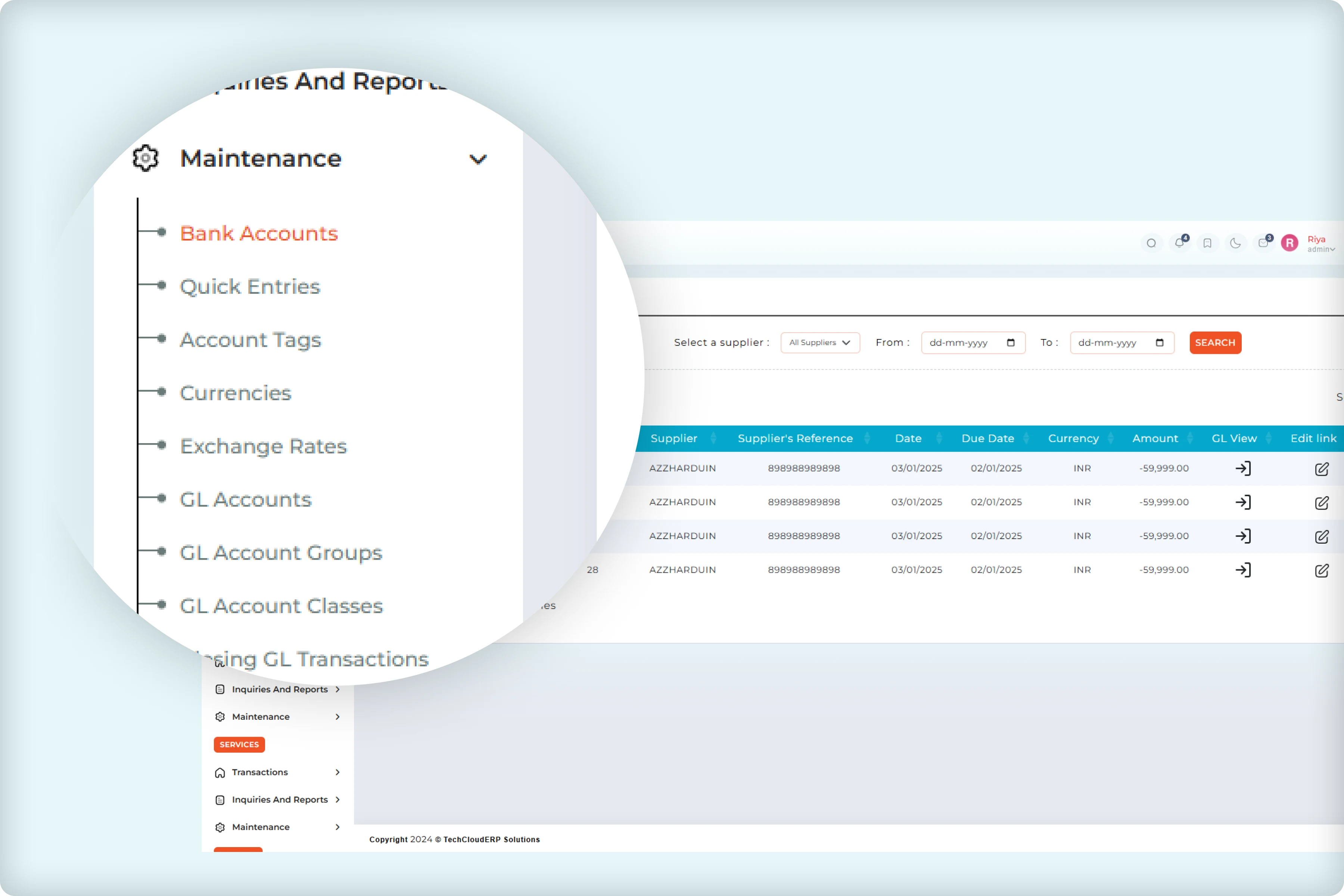The width and height of the screenshot is (1344, 896).
Task: Open Exchange Rates menu entry
Action: pyautogui.click(x=264, y=446)
